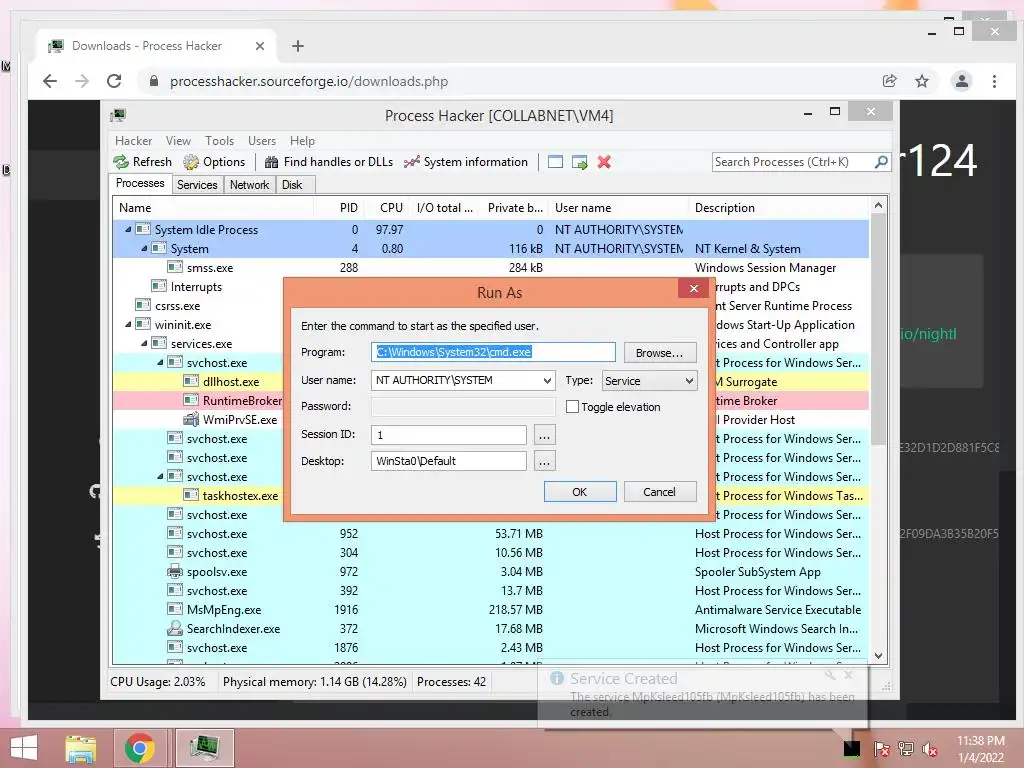Collapse the svchost.exe node above dllhost.exe
This screenshot has height=768, width=1024.
(x=160, y=362)
